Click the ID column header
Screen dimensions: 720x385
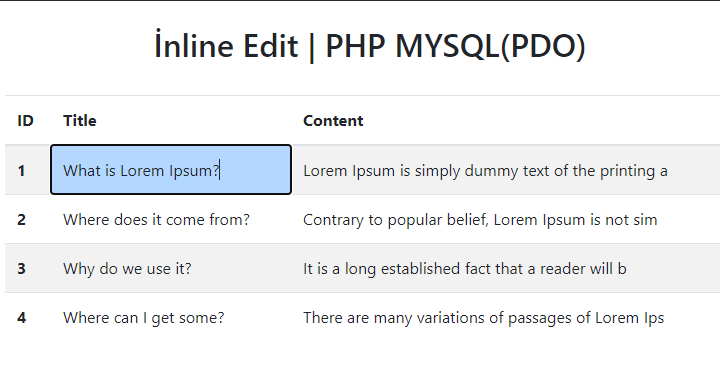(25, 121)
